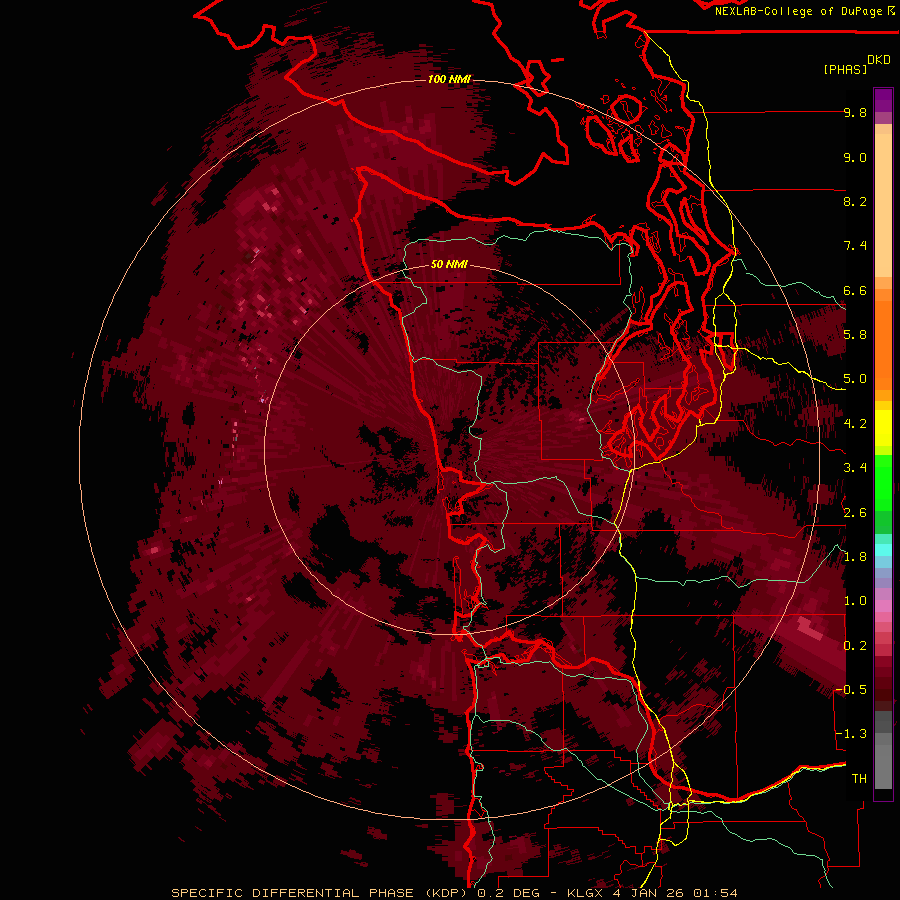Click the 3.4 value on color scale
Viewport: 900px width, 900px height.
[x=855, y=468]
